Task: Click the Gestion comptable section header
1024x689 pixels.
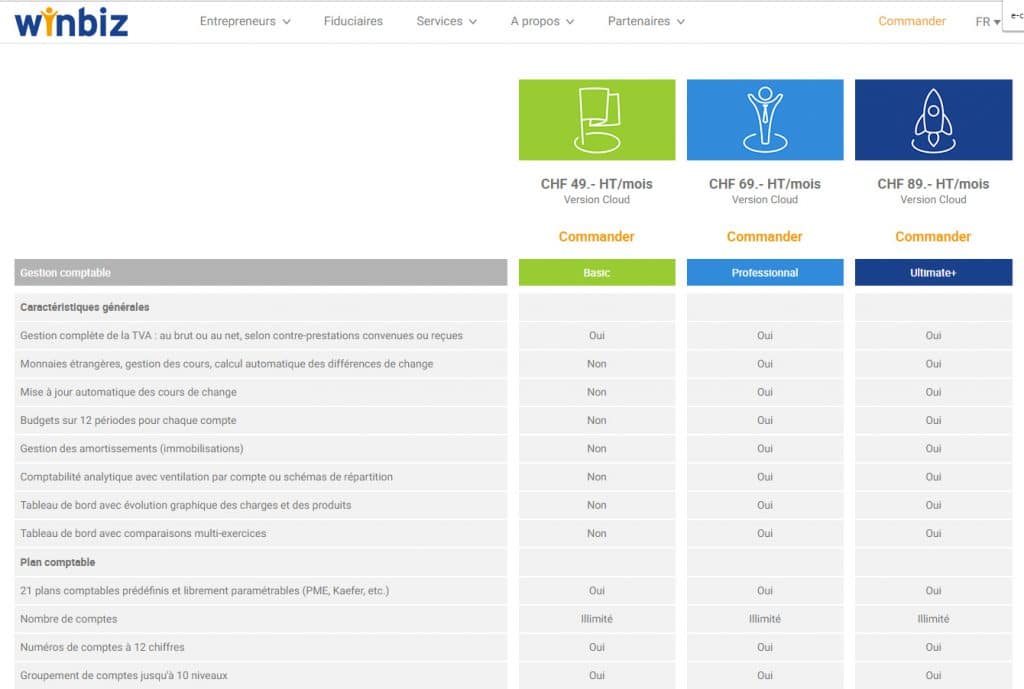Action: 261,272
